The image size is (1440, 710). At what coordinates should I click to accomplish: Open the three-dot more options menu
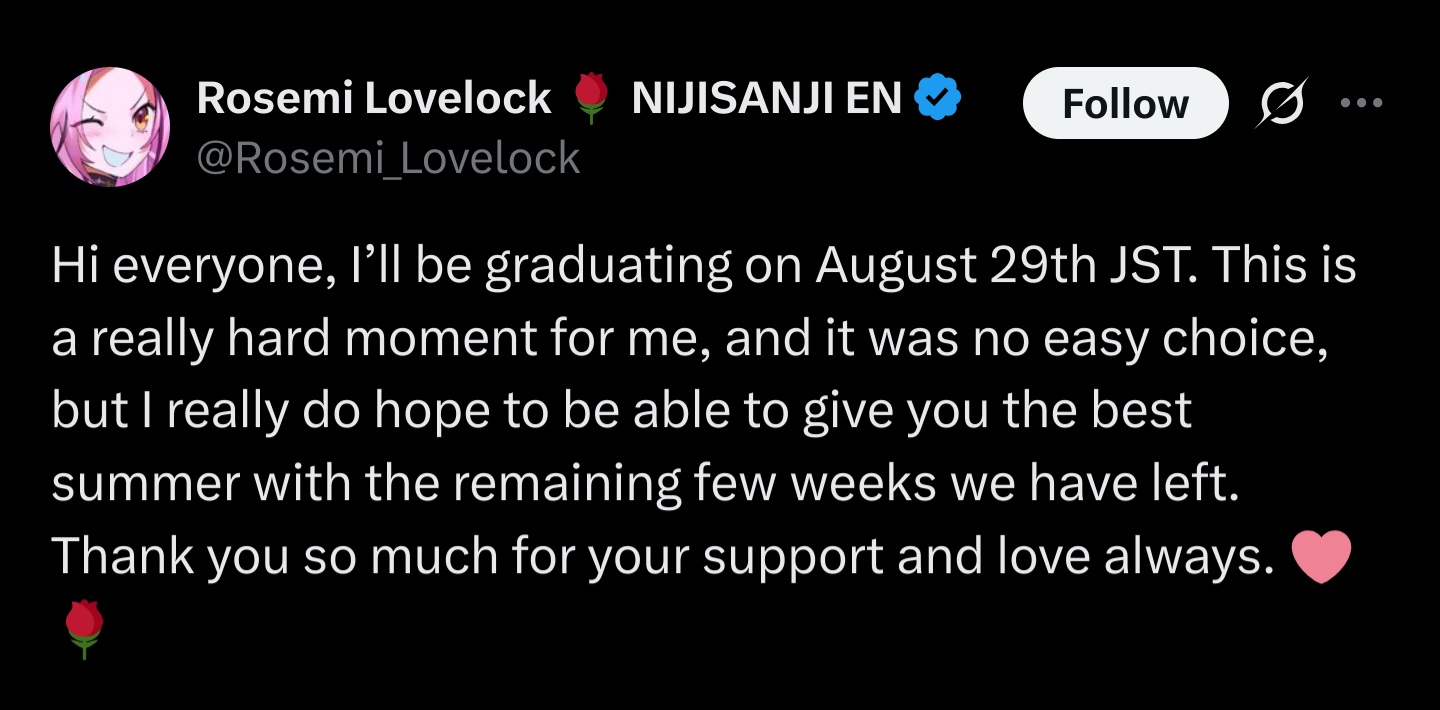1363,103
